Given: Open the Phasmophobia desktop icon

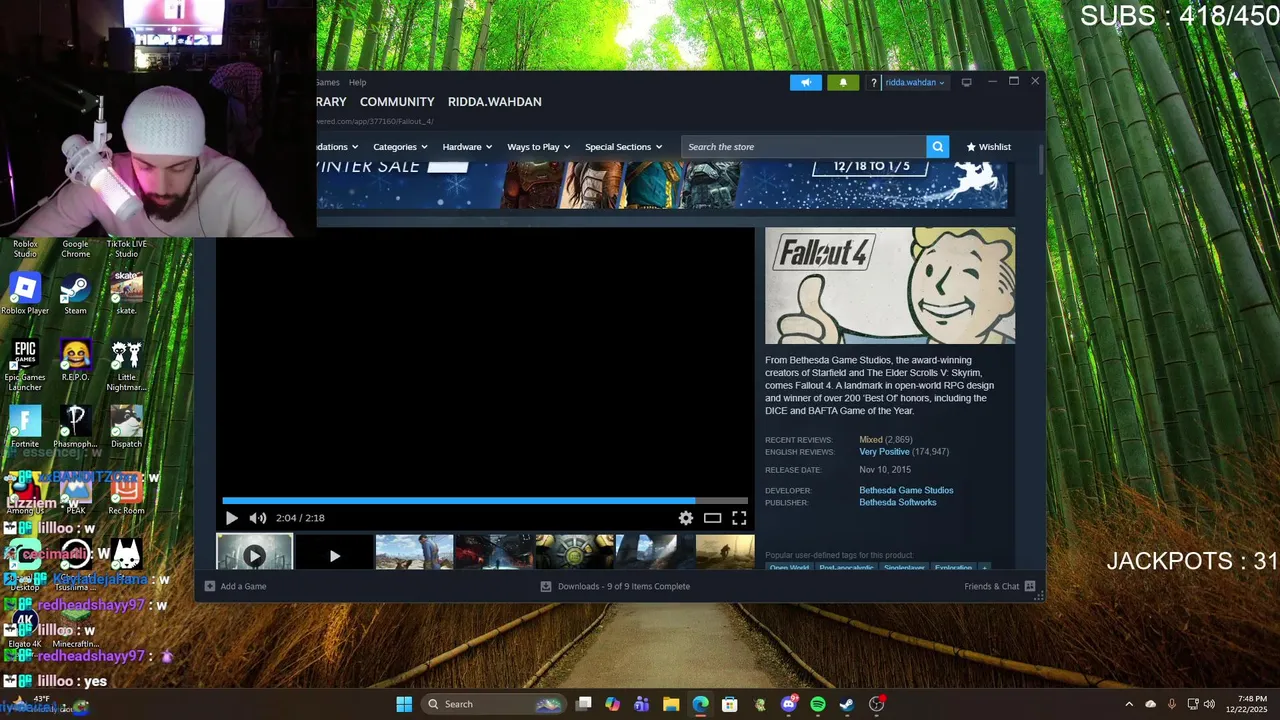Looking at the screenshot, I should point(75,427).
